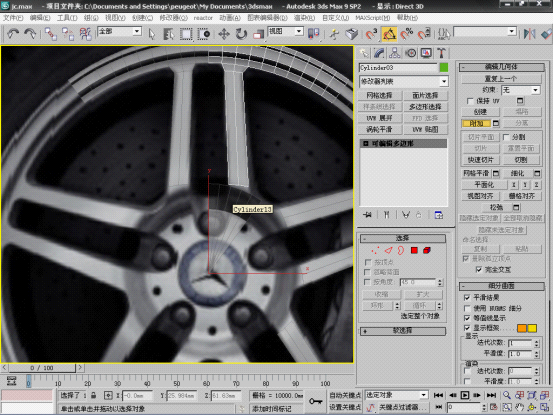Viewport: 553px width, 415px height.
Task: Open the 渲染 menu
Action: click(x=304, y=18)
